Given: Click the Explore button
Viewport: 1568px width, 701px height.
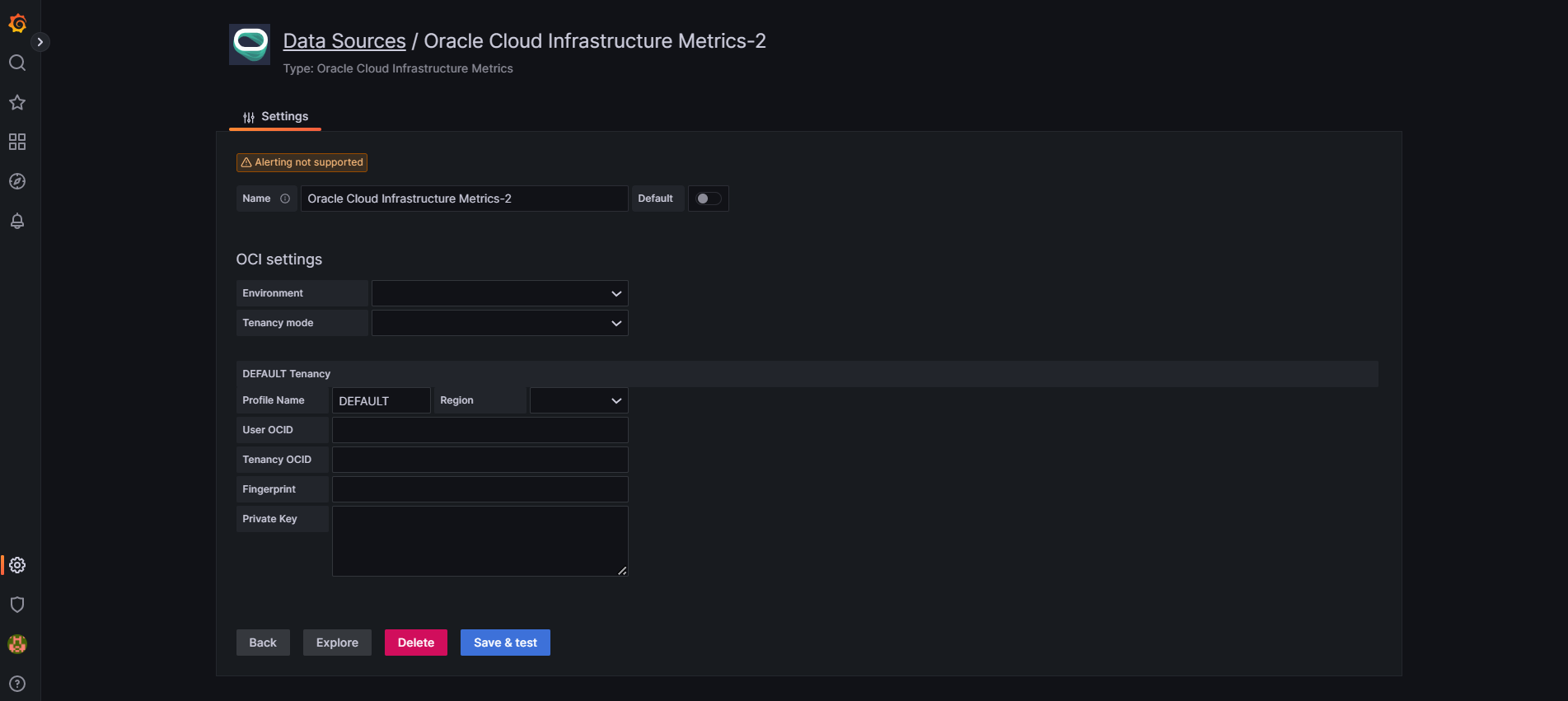Looking at the screenshot, I should coord(337,643).
